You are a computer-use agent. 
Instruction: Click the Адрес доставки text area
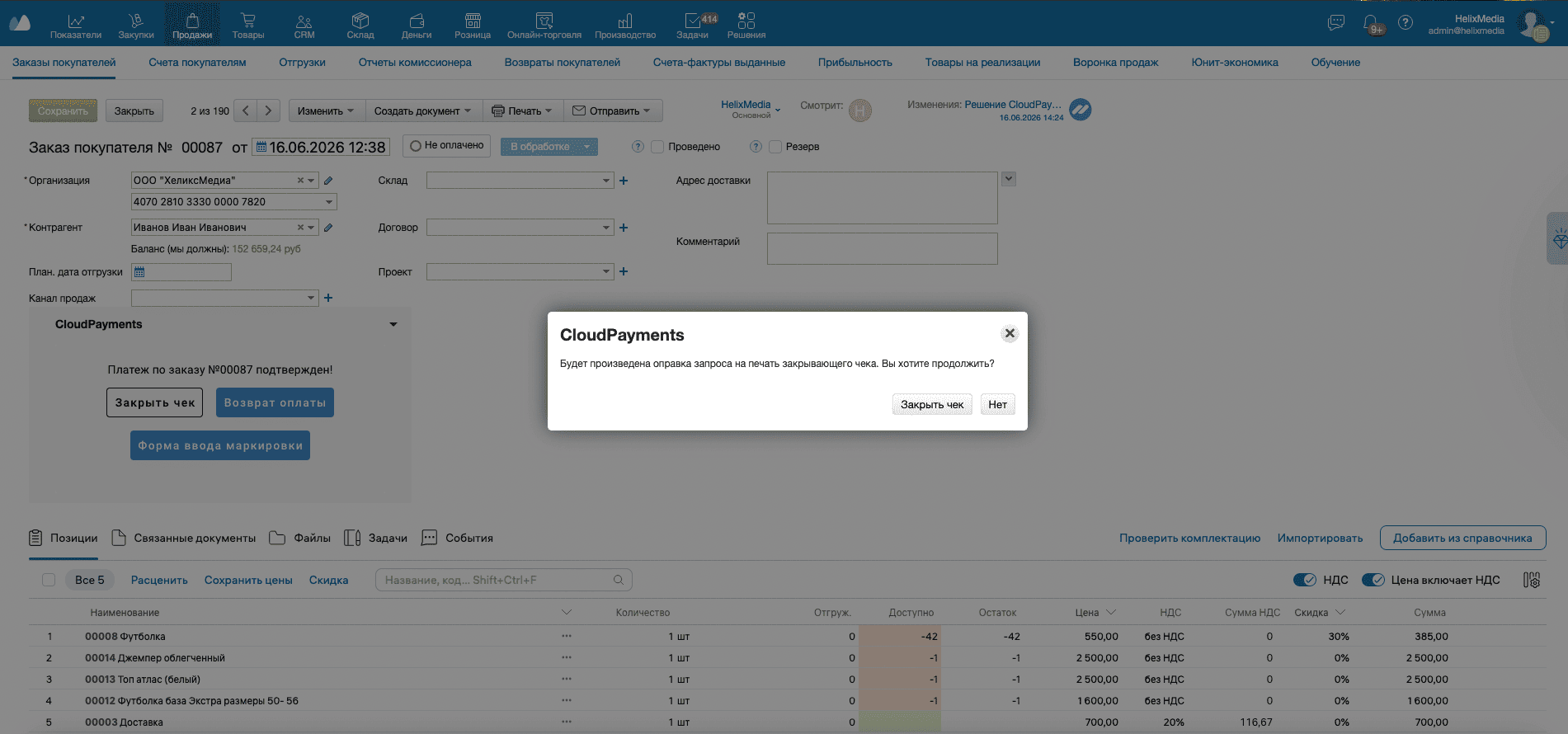[x=882, y=198]
